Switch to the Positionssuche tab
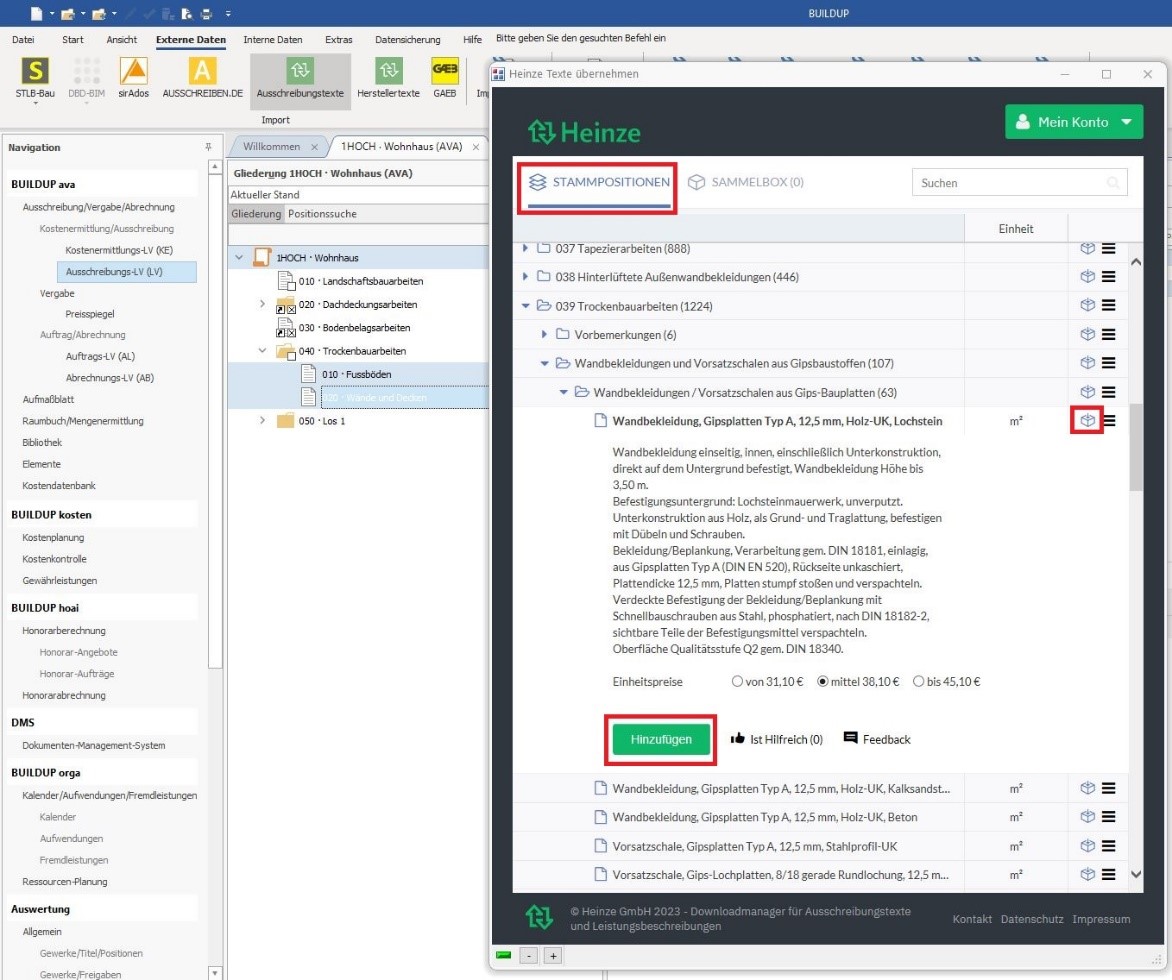The height and width of the screenshot is (980, 1172). click(322, 214)
